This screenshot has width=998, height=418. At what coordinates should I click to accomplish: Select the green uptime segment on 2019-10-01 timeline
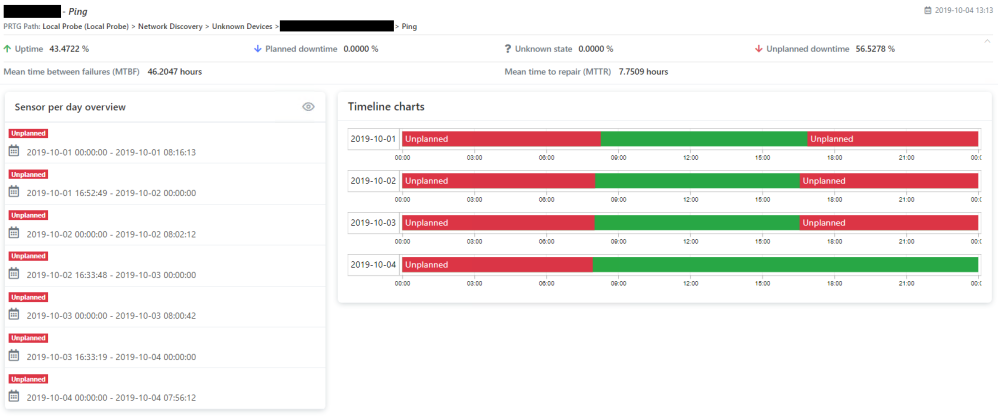pyautogui.click(x=704, y=139)
